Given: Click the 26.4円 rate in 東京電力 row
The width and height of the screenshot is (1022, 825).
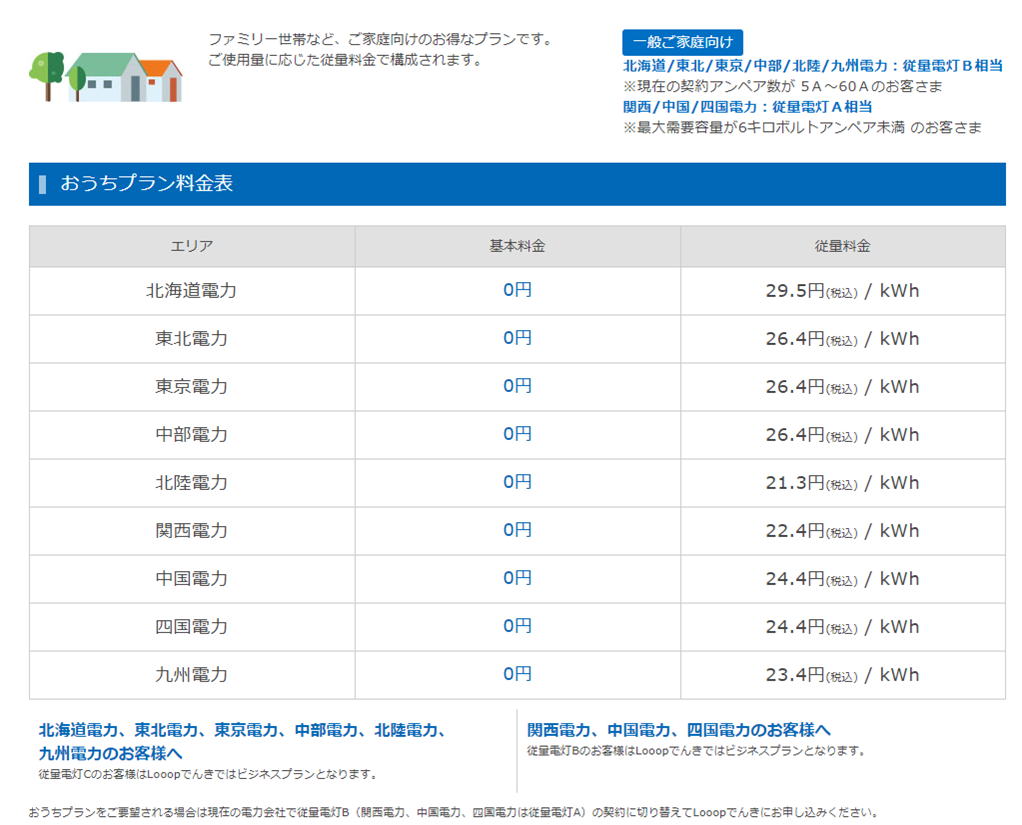Looking at the screenshot, I should tap(842, 386).
